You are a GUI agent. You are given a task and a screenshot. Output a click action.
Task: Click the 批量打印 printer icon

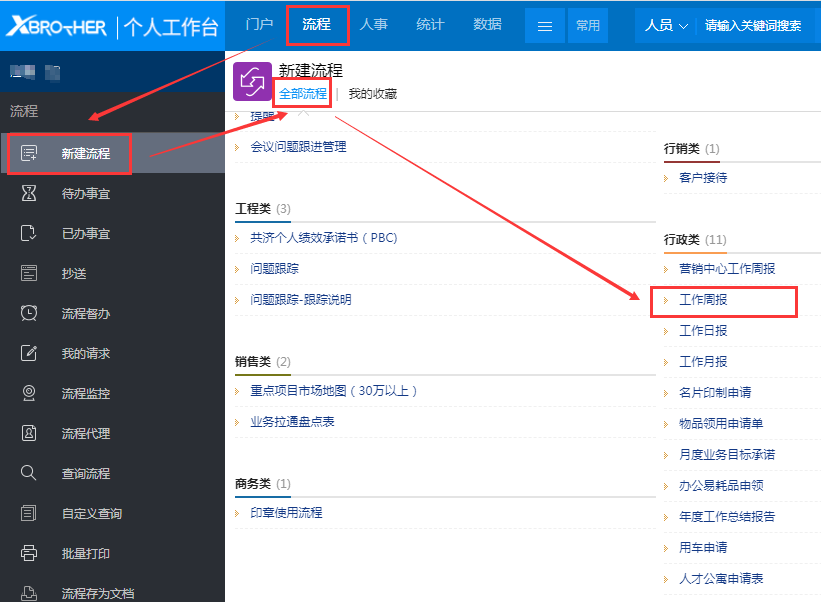coord(29,553)
